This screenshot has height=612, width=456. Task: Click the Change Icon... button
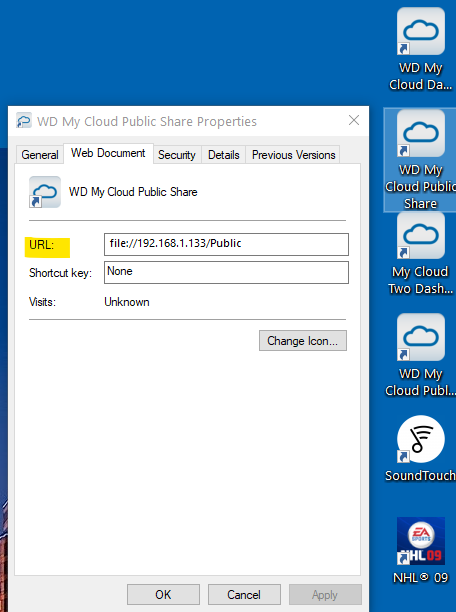pyautogui.click(x=303, y=341)
